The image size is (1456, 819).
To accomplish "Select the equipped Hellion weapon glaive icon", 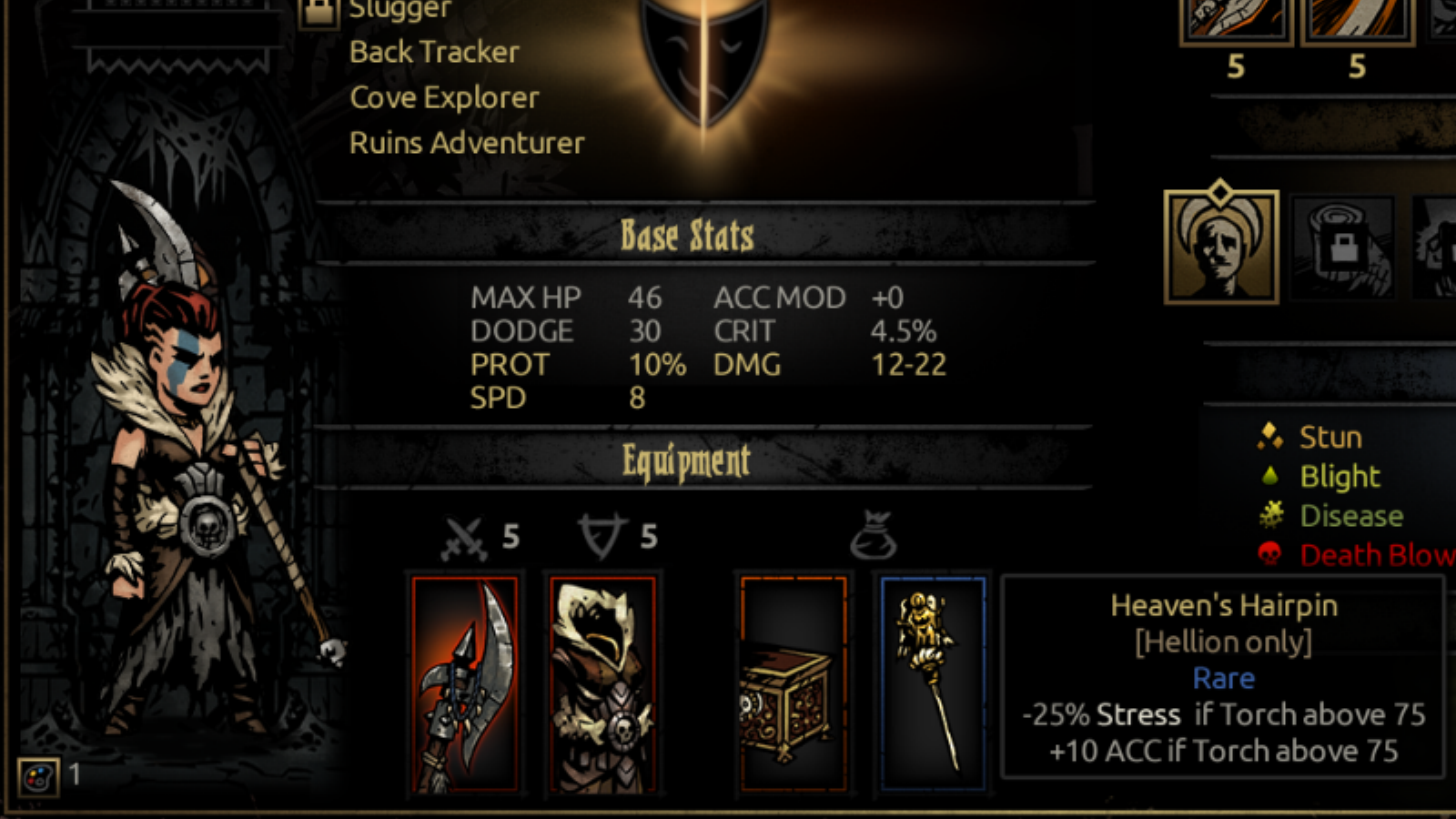I will (465, 684).
